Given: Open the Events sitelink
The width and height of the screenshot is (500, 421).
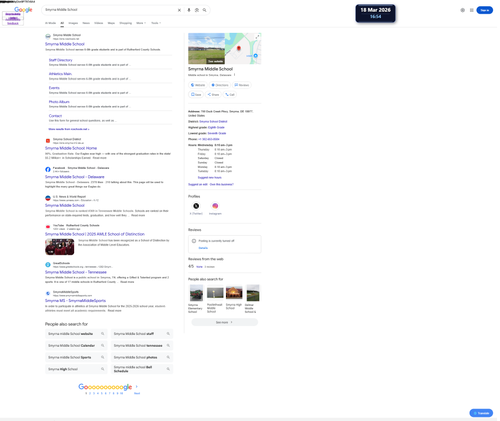Looking at the screenshot, I should pos(54,88).
